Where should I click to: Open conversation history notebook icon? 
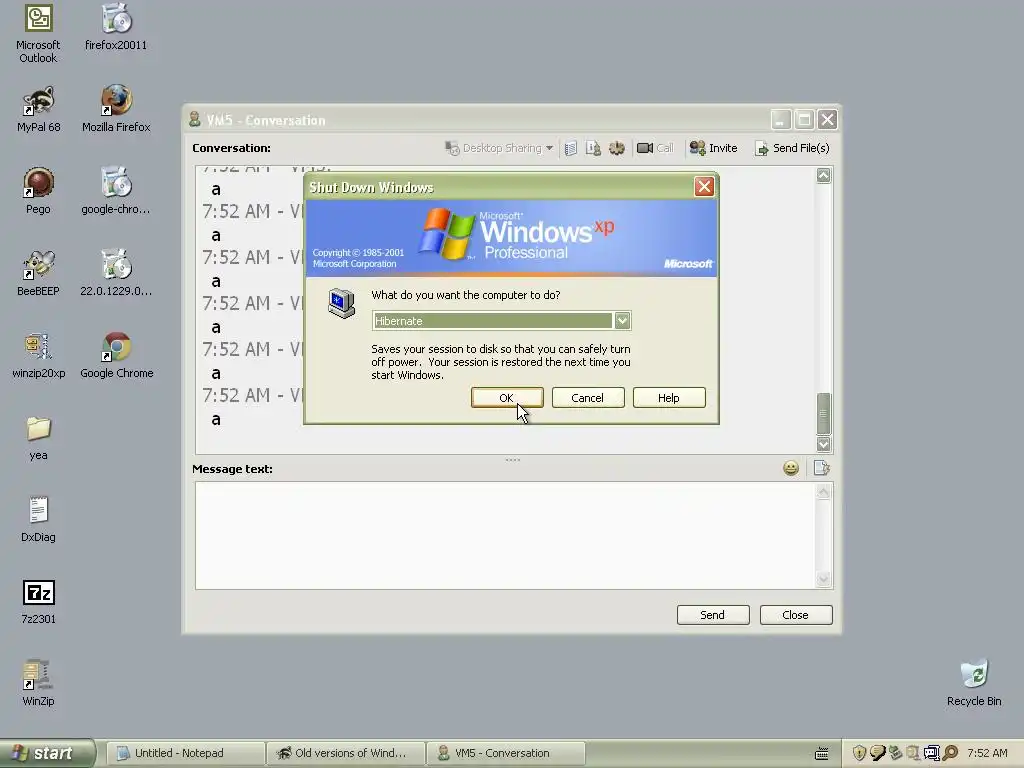[x=571, y=148]
